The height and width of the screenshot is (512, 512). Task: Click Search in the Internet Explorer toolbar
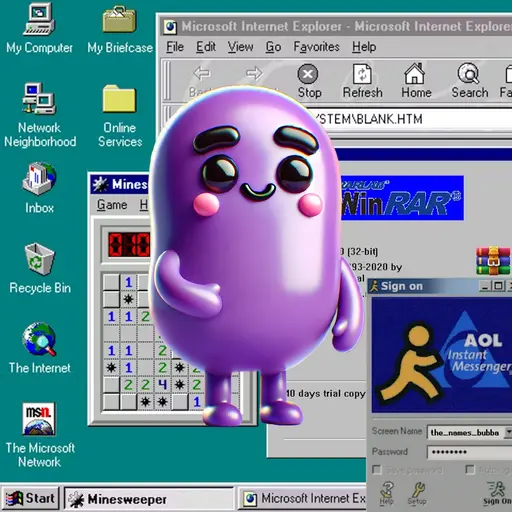pyautogui.click(x=469, y=81)
